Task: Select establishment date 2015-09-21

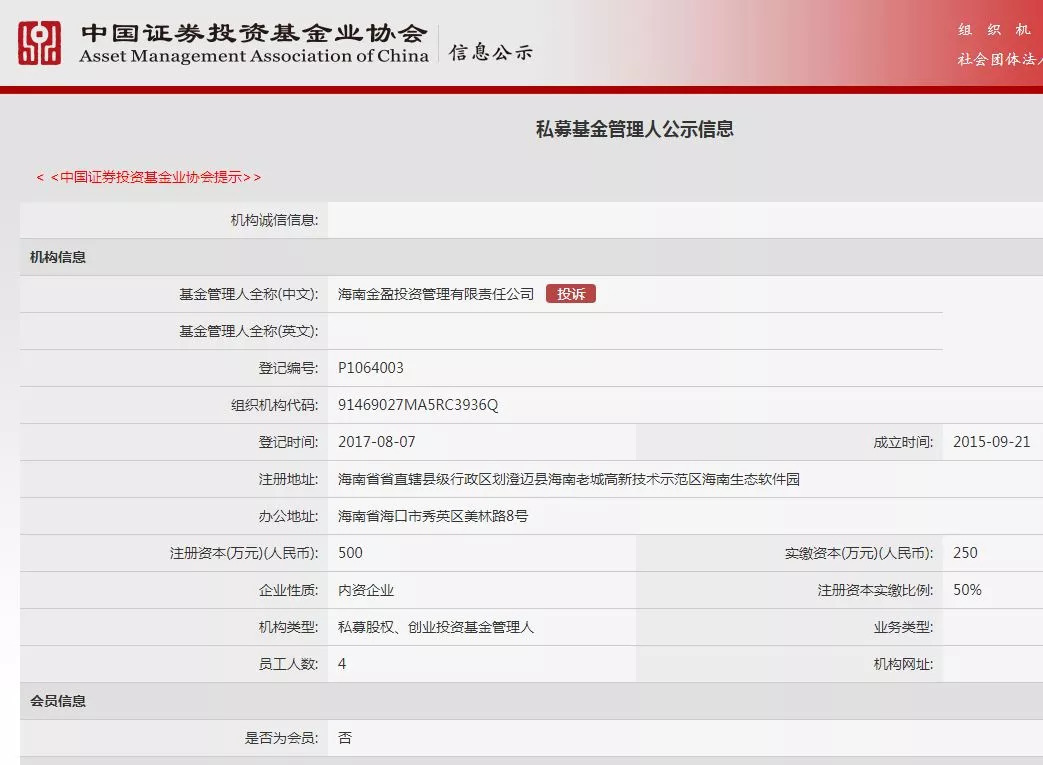Action: (991, 442)
